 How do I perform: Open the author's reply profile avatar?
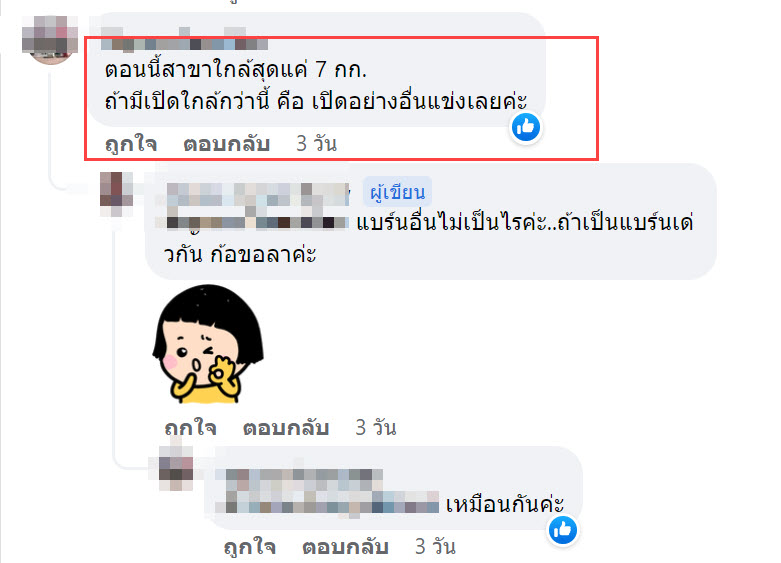[x=117, y=194]
